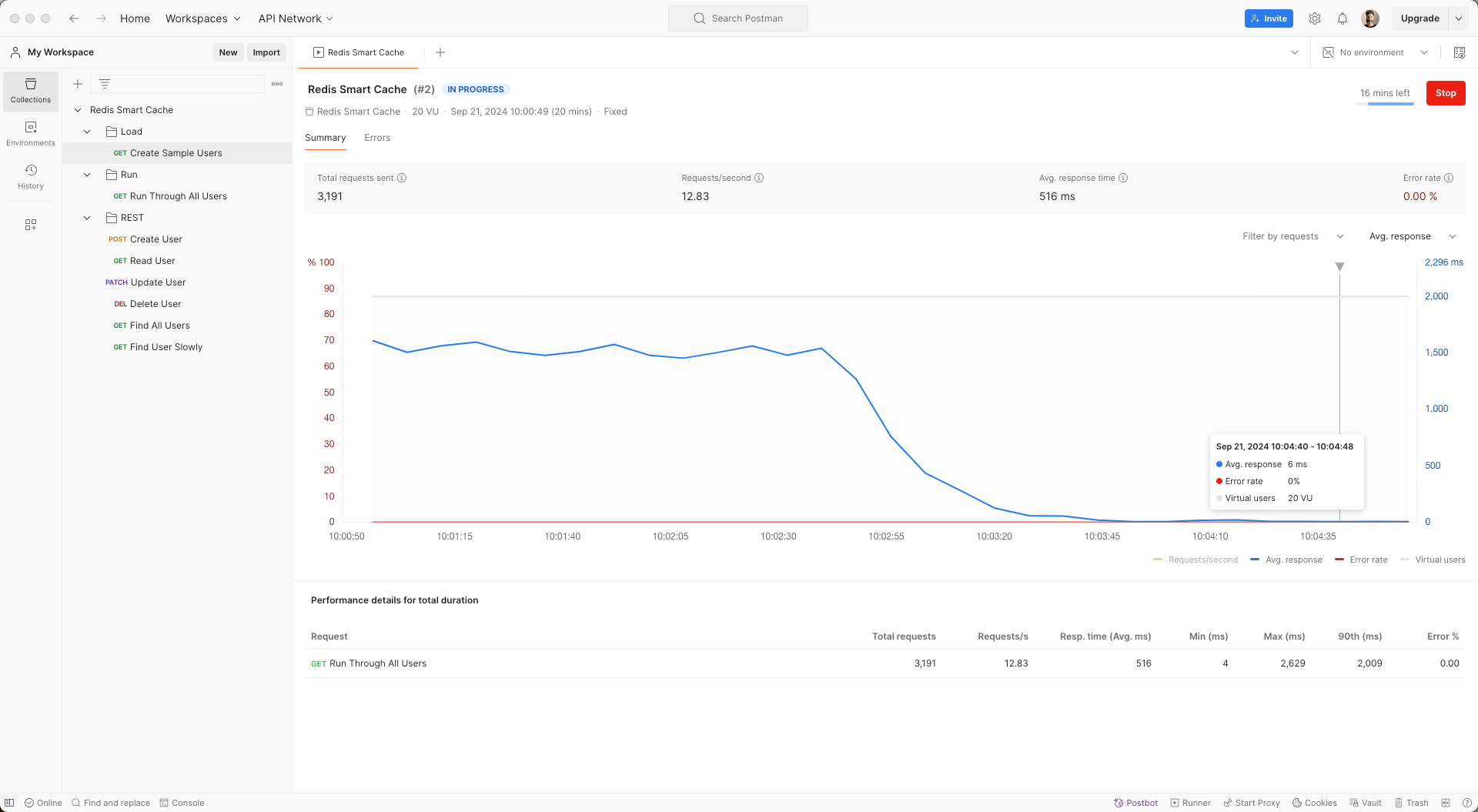
Task: Click the Import button
Action: click(266, 52)
